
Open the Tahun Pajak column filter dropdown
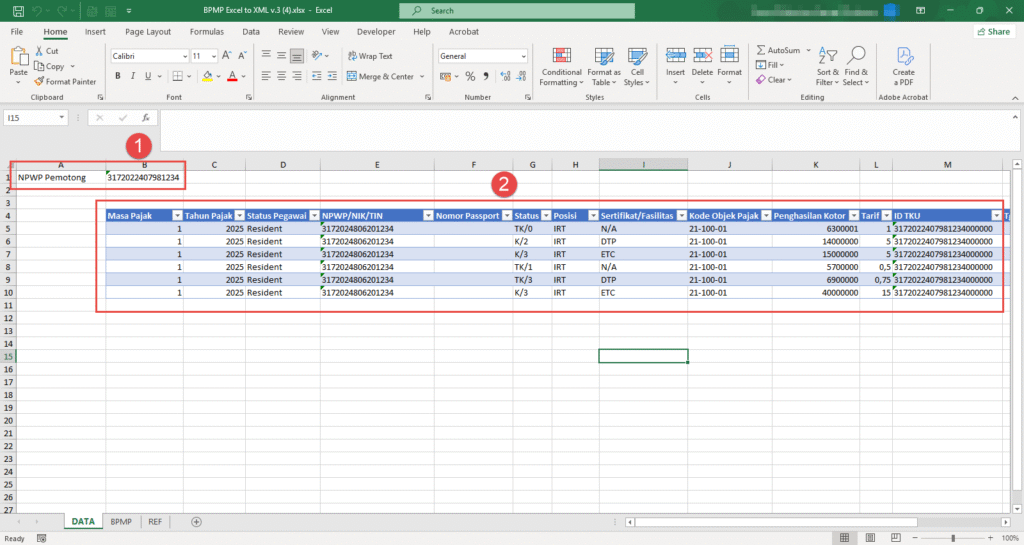[x=238, y=215]
